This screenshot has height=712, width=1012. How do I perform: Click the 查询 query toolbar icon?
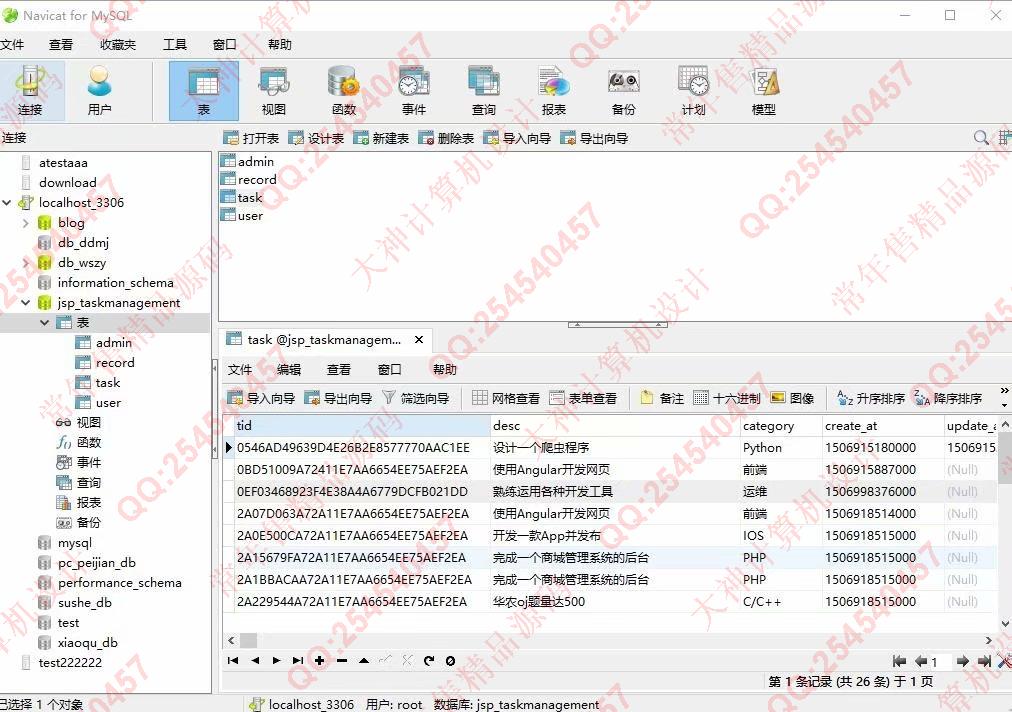coord(483,90)
